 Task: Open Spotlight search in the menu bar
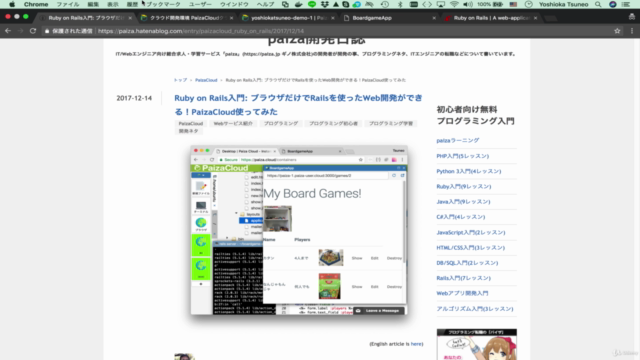point(598,4)
